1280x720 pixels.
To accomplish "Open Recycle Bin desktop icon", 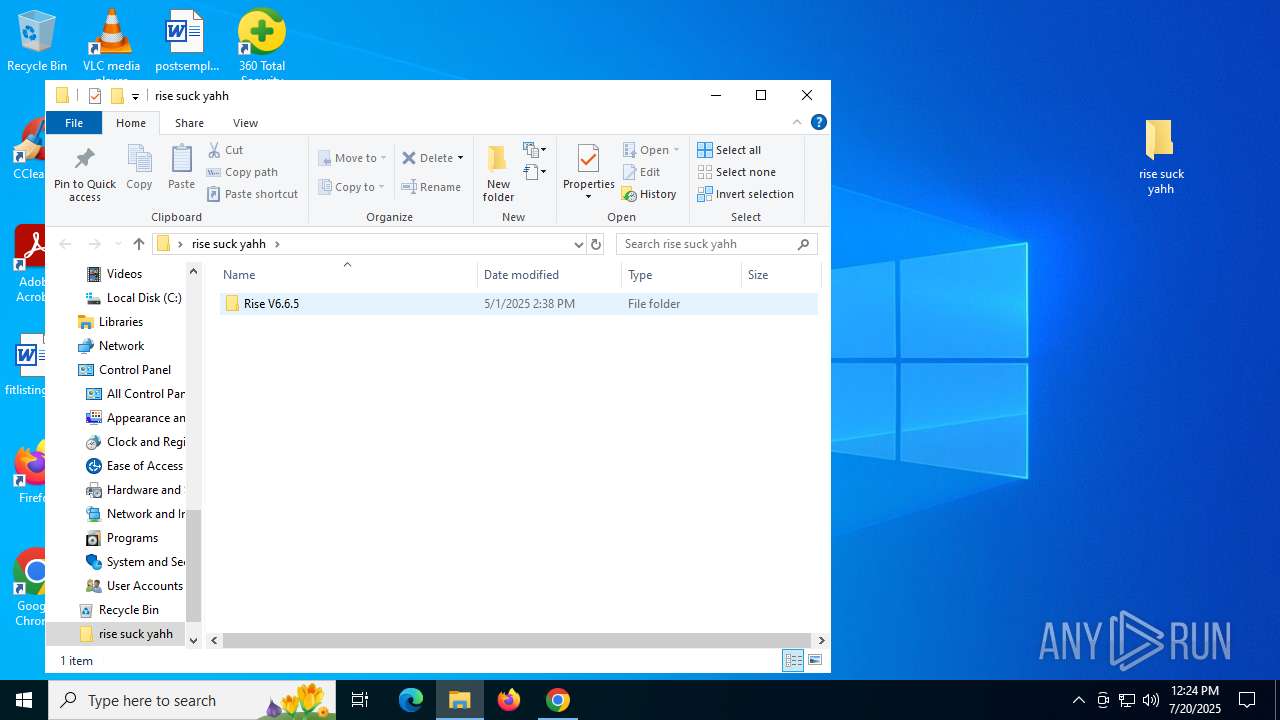I will pos(37,40).
